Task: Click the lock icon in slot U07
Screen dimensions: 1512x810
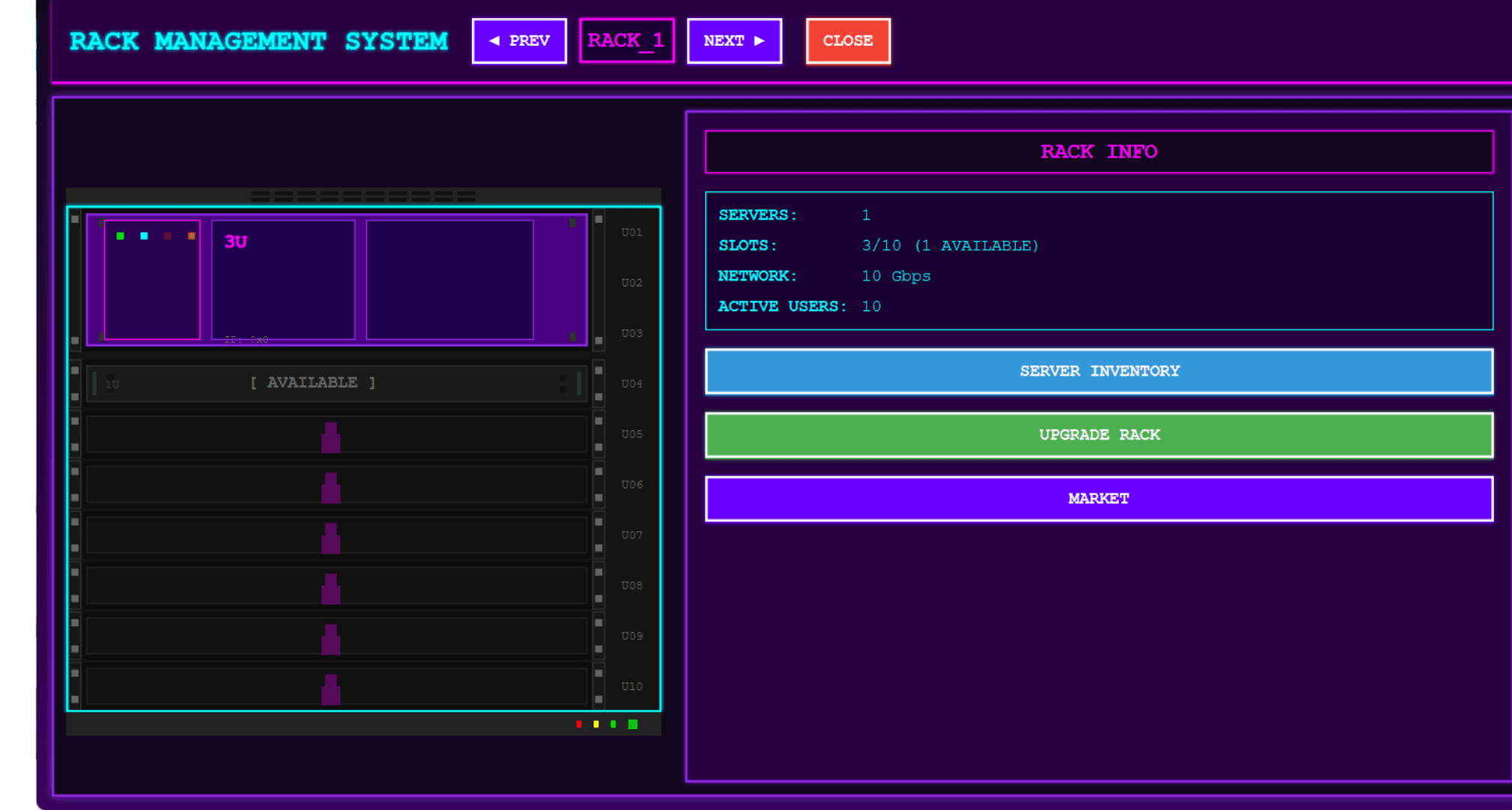Action: [x=331, y=538]
